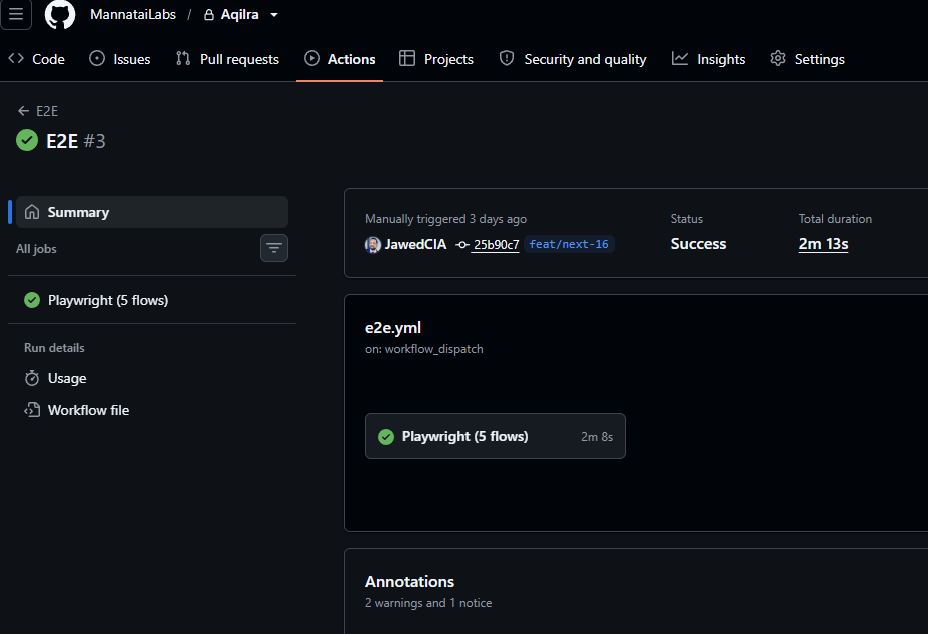Viewport: 928px width, 634px height.
Task: Click the 2m 8s job duration
Action: 597,437
